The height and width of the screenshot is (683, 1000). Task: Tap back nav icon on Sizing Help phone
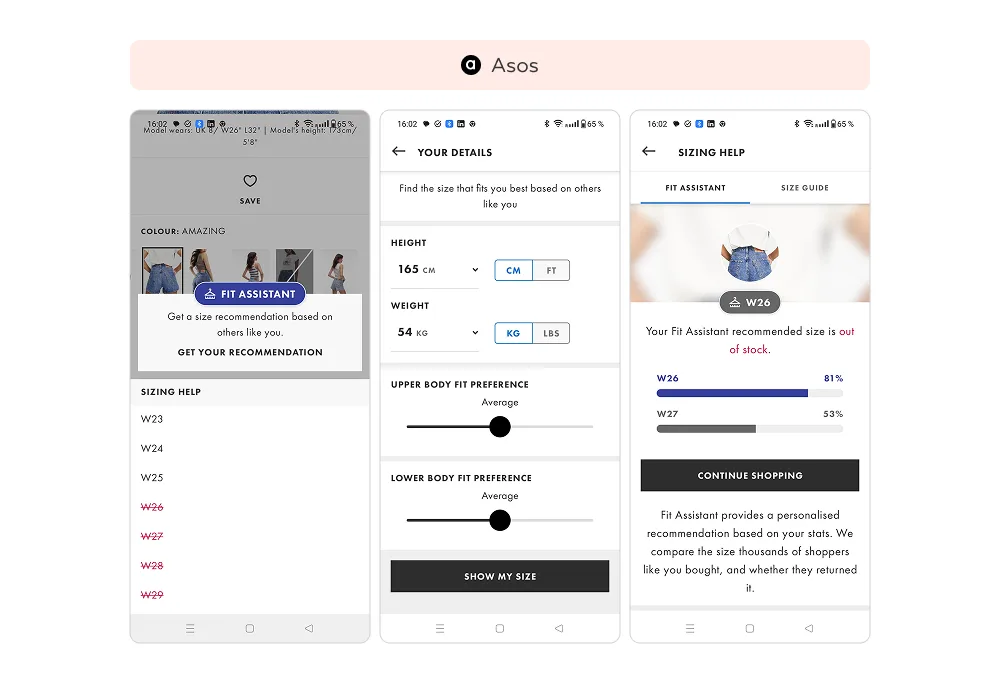tap(809, 628)
